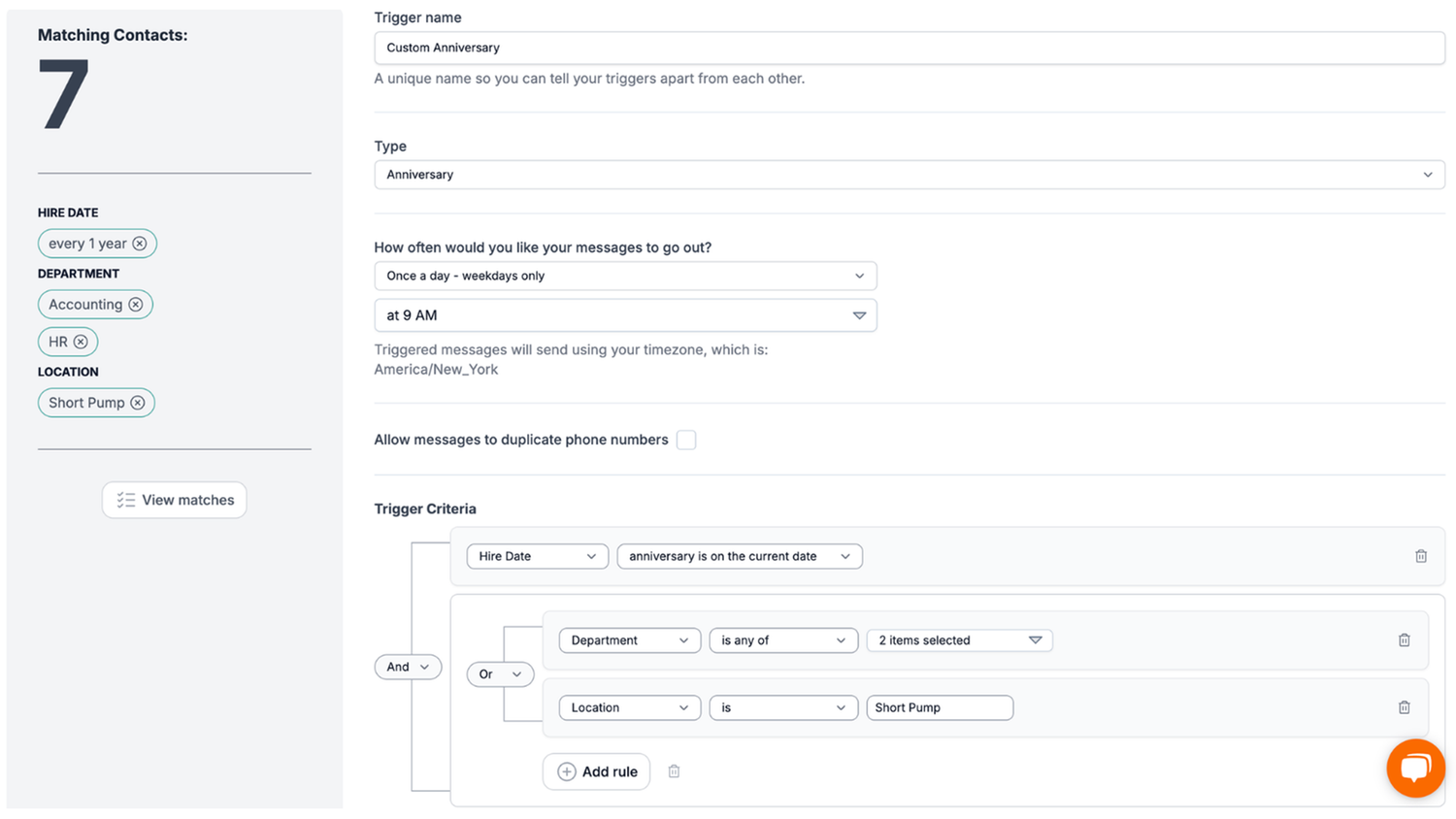Click the View matches button
The width and height of the screenshot is (1456, 819).
tap(175, 500)
